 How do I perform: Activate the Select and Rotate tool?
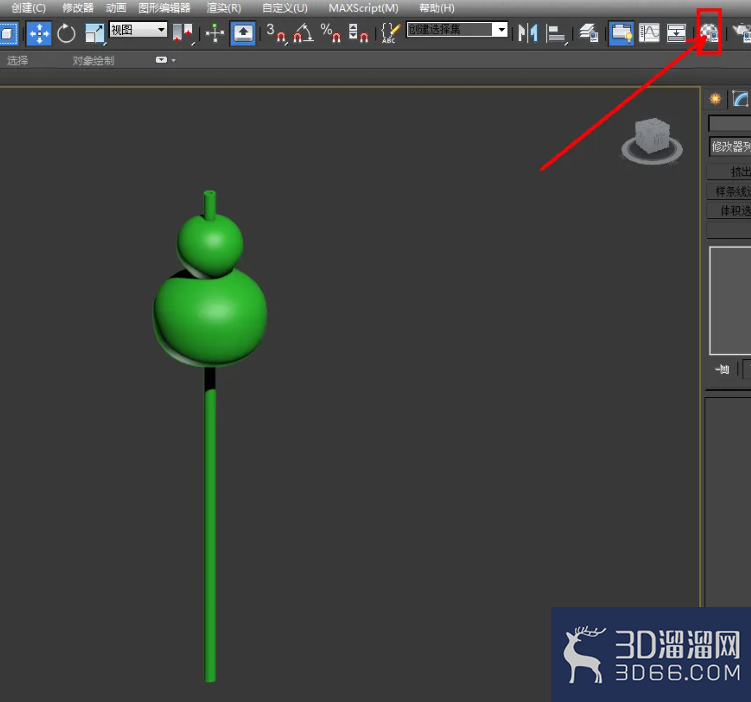coord(66,34)
